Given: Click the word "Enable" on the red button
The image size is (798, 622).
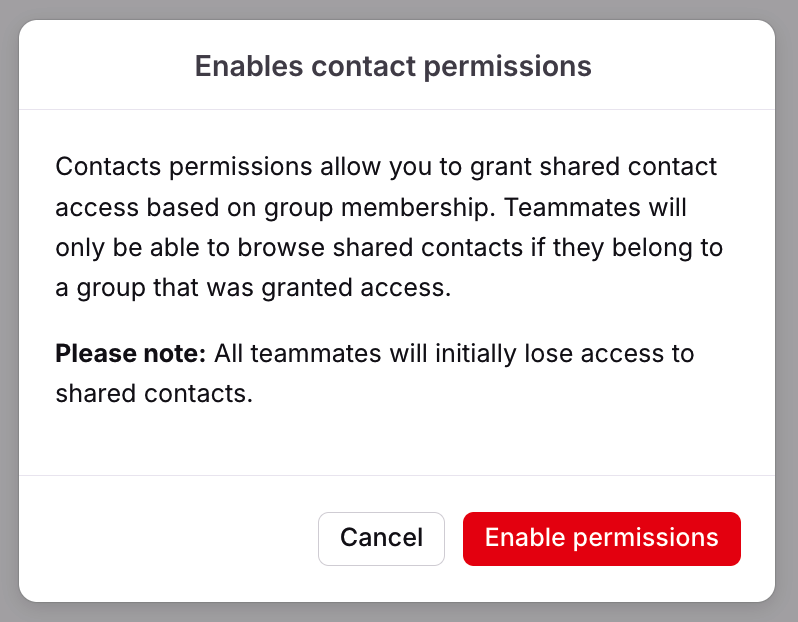Looking at the screenshot, I should click(525, 538).
